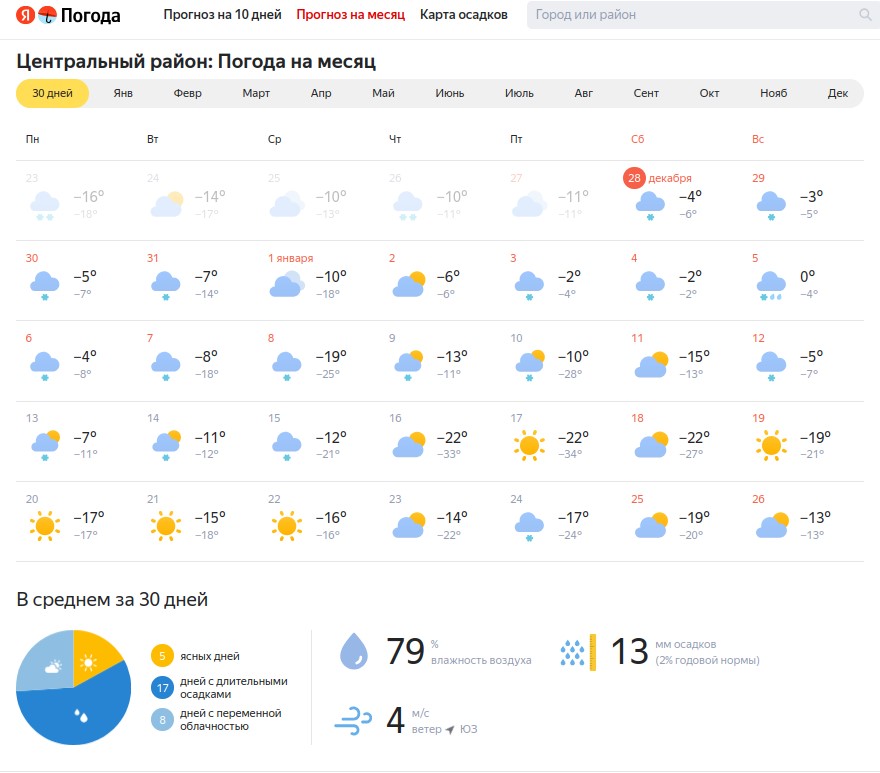Click the umbrella Pogoda logo icon

click(x=48, y=15)
